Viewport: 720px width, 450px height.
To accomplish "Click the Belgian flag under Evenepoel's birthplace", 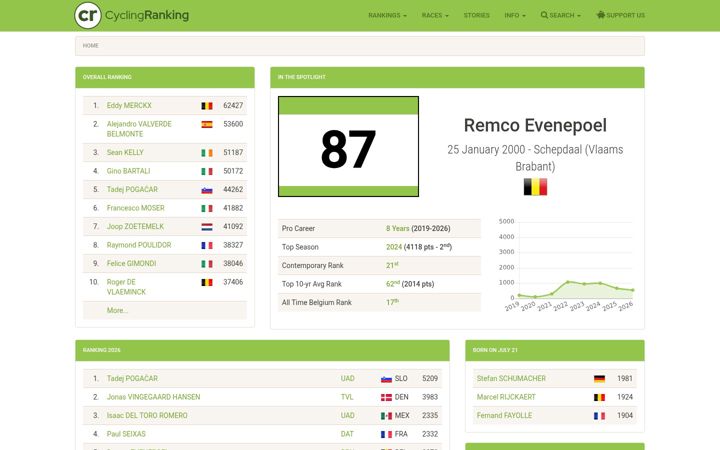I will click(535, 187).
